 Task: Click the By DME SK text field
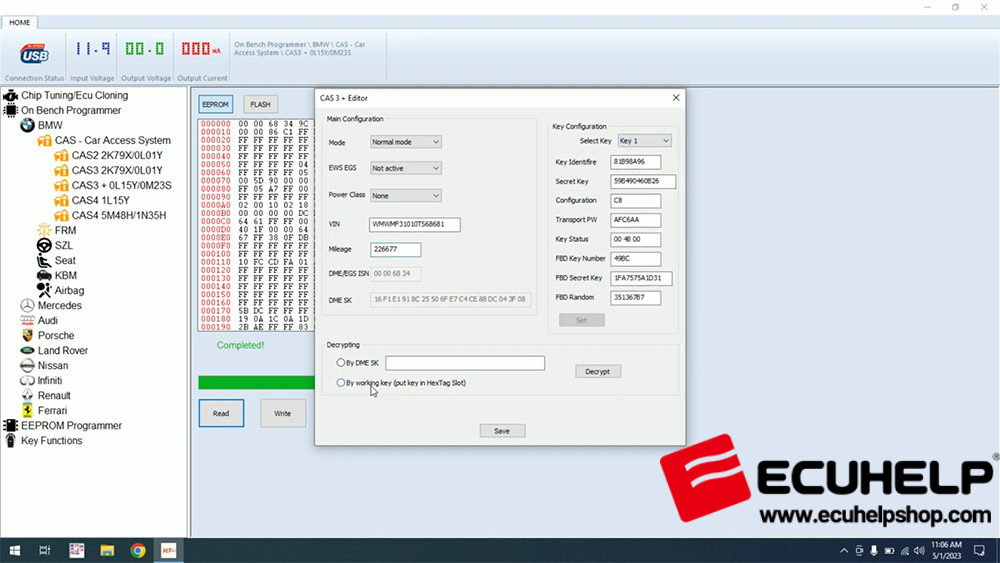pyautogui.click(x=465, y=363)
